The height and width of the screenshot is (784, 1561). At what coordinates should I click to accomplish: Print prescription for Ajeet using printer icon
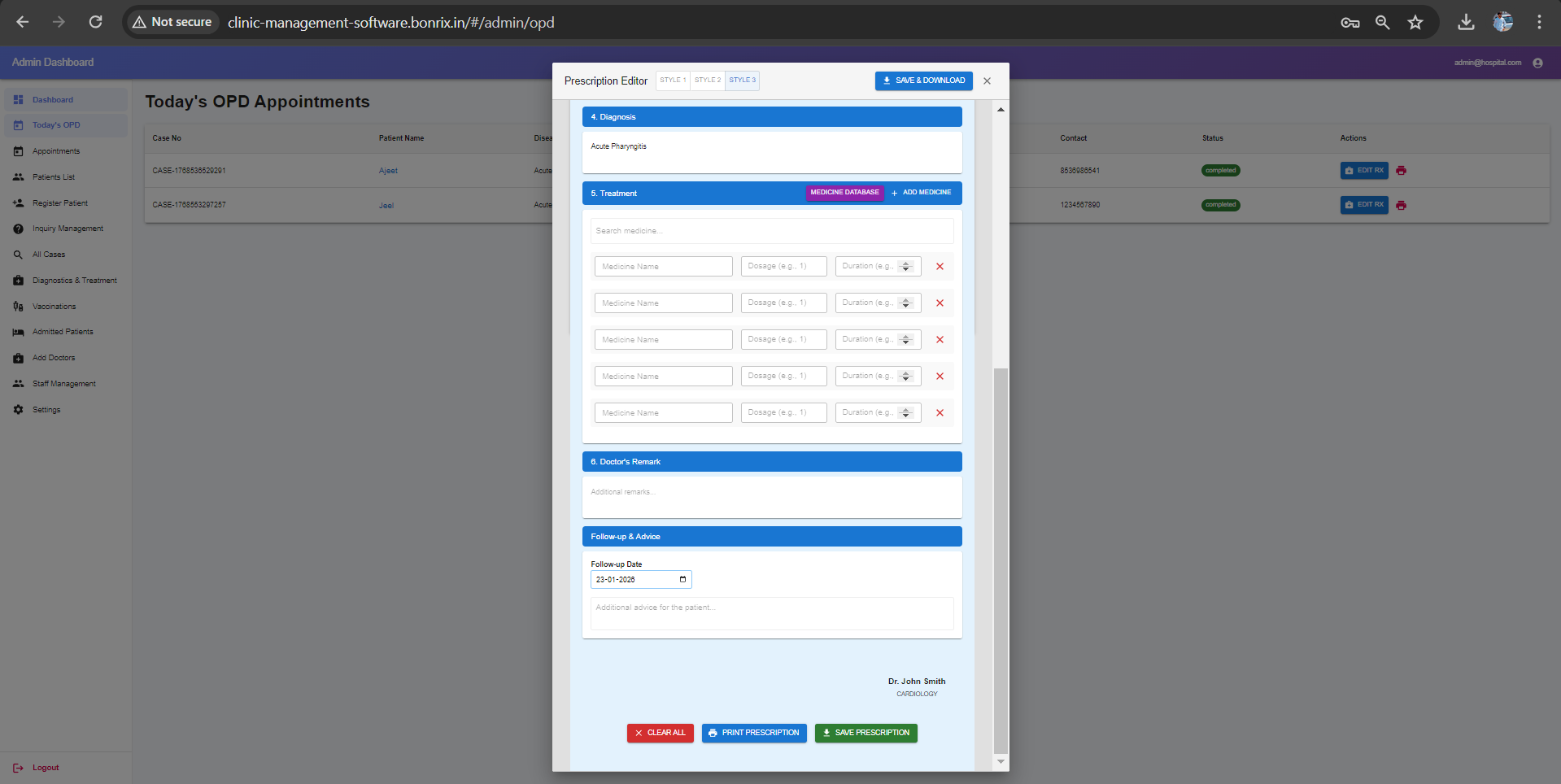coord(1401,171)
